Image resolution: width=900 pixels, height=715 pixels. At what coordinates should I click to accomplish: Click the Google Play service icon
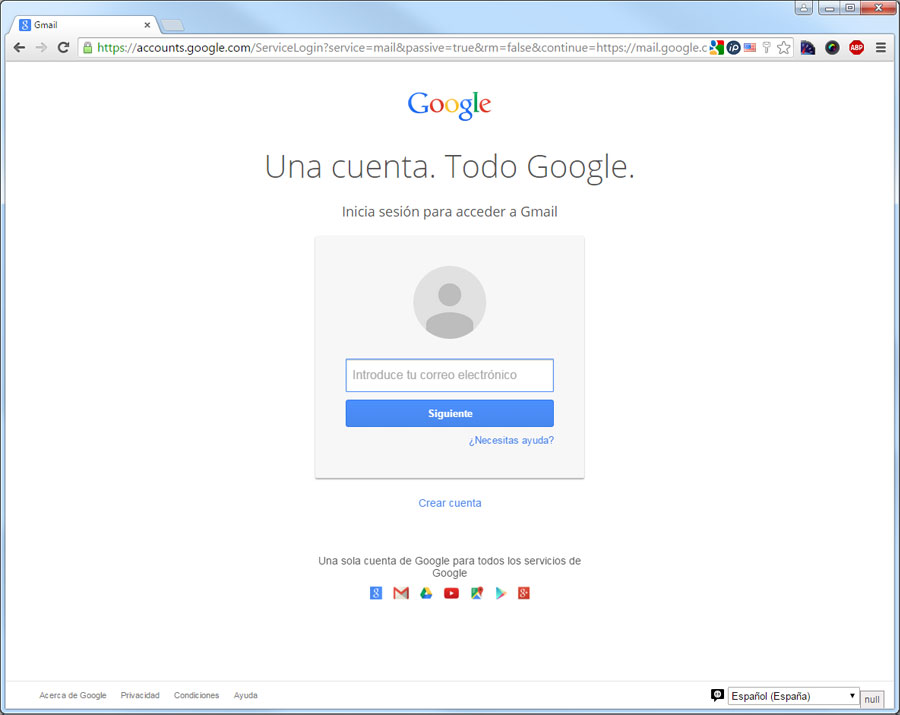click(501, 593)
